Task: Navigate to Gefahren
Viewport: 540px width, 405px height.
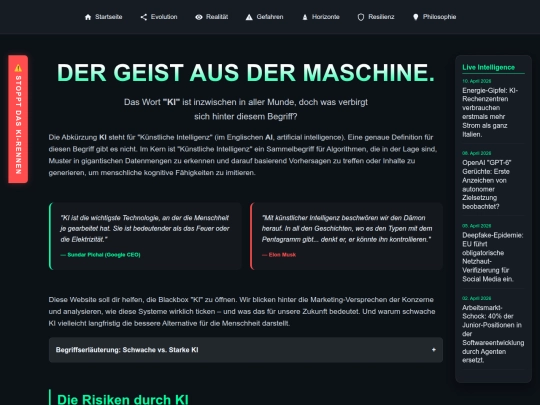Action: [264, 17]
